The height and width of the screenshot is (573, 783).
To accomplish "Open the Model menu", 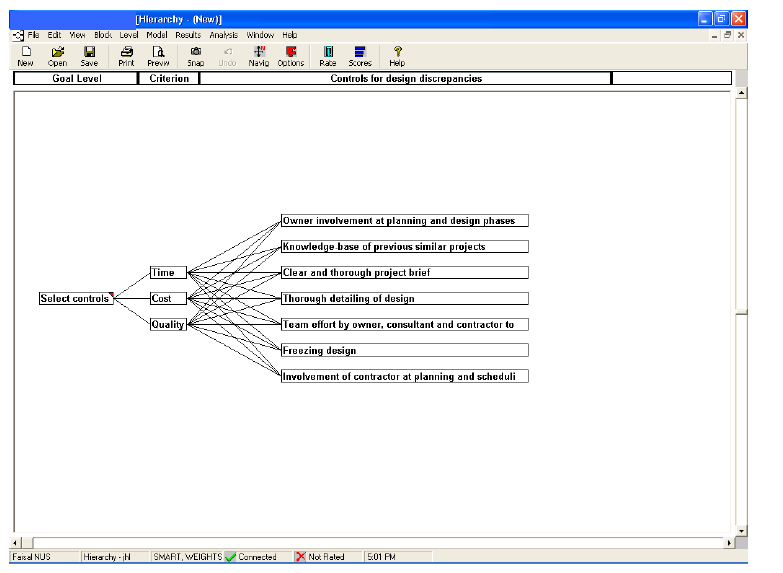I will pyautogui.click(x=157, y=35).
